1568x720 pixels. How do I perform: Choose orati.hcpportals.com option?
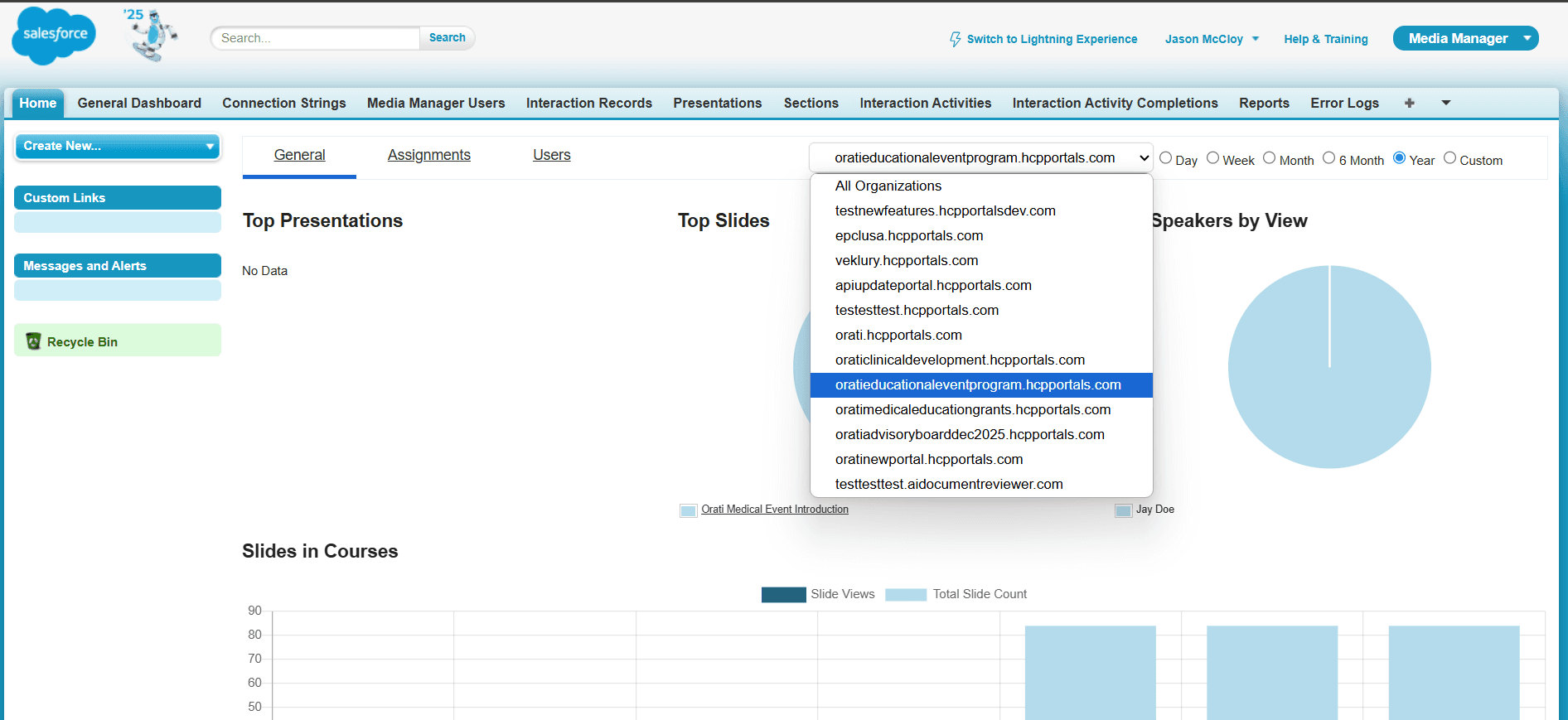(x=981, y=335)
